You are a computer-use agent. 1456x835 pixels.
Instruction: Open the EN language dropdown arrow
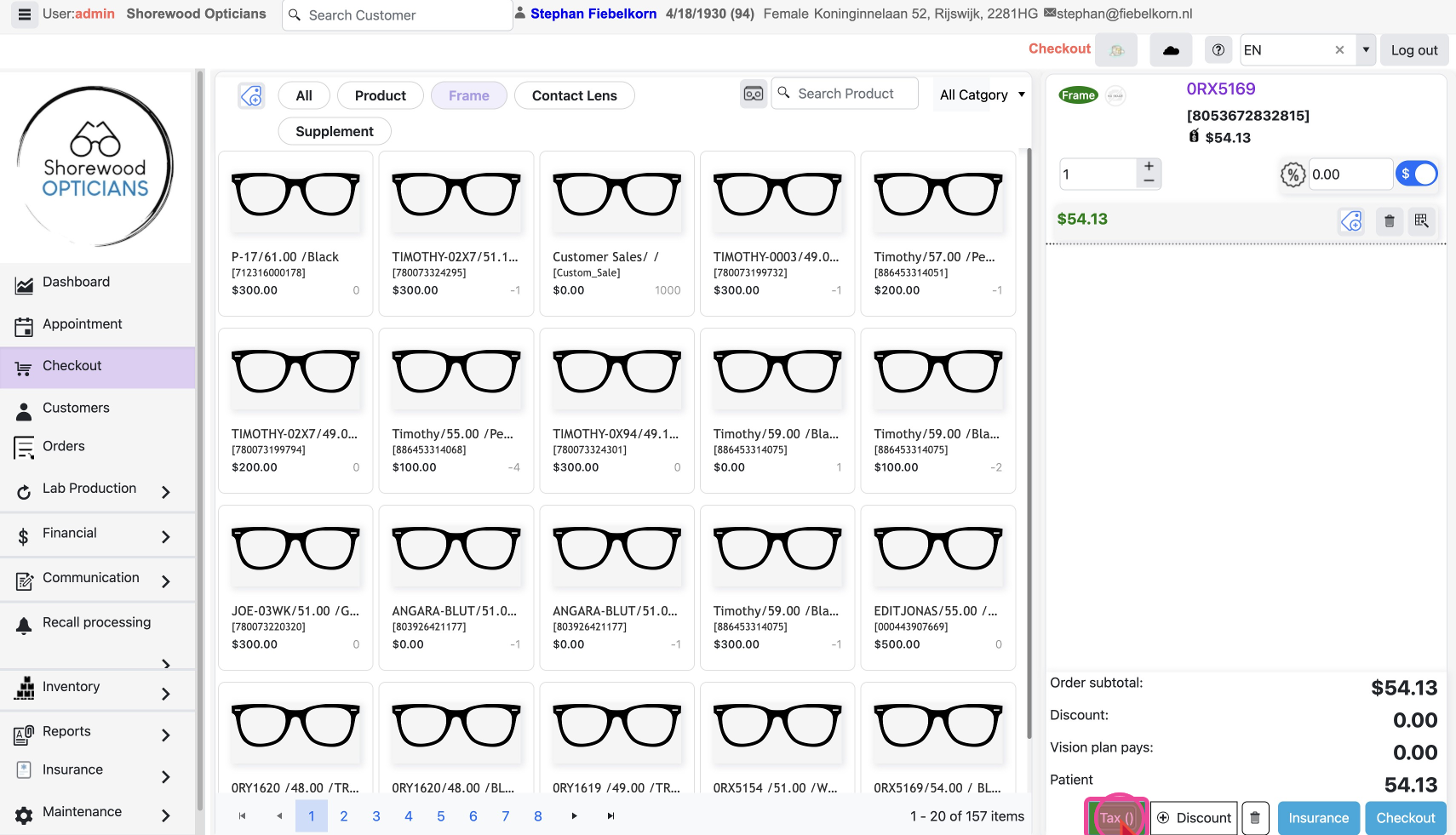point(1366,50)
